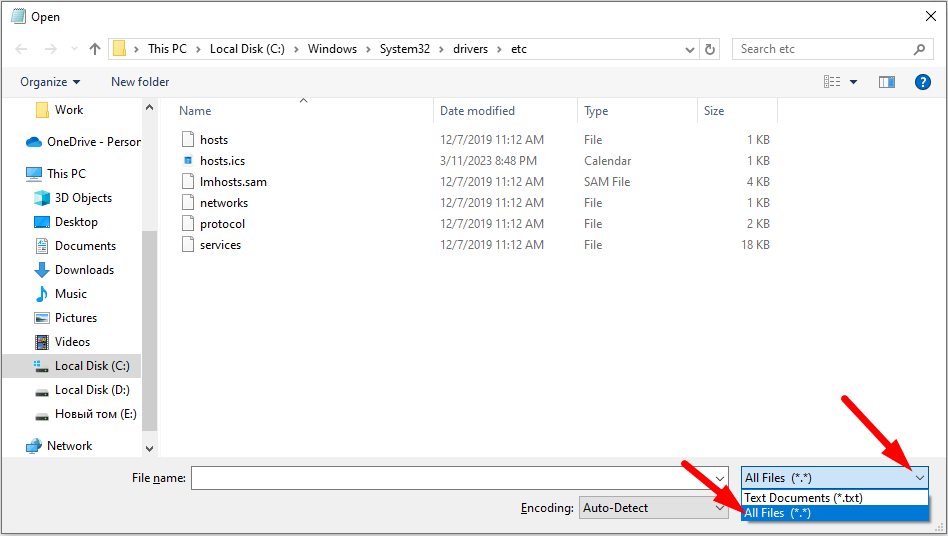Select Downloads in the navigation pane

pos(84,270)
